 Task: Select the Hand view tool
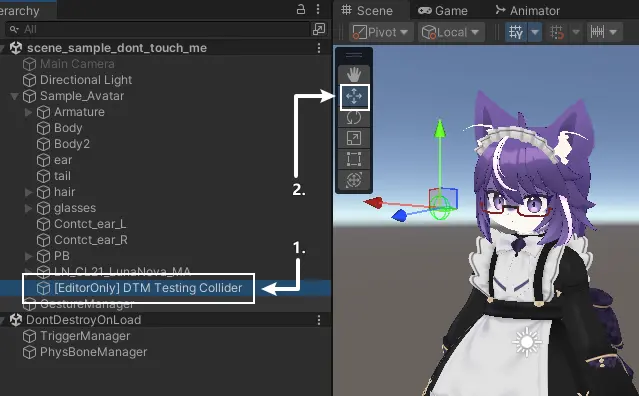[354, 75]
